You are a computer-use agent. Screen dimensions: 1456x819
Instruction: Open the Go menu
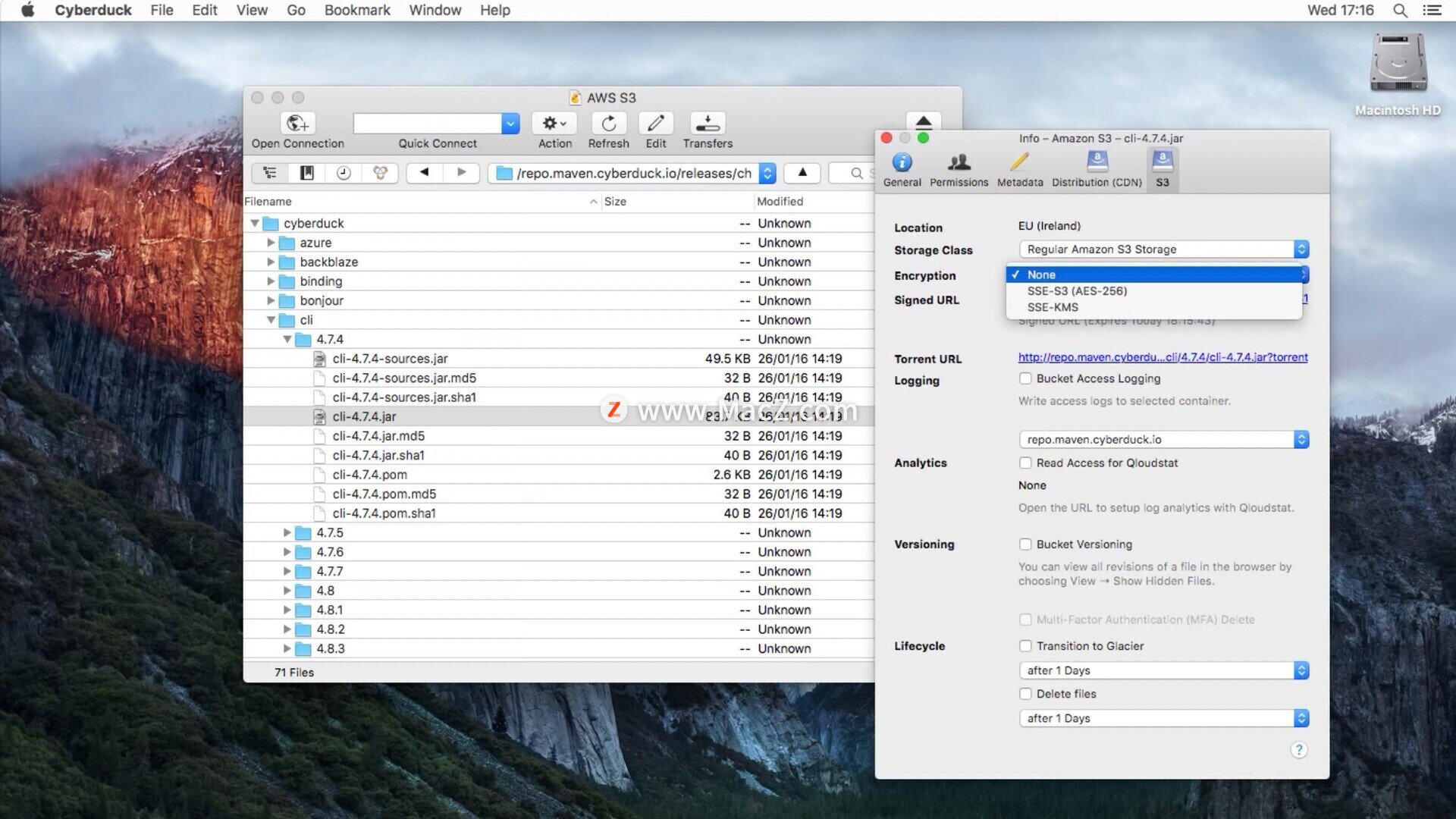coord(296,10)
